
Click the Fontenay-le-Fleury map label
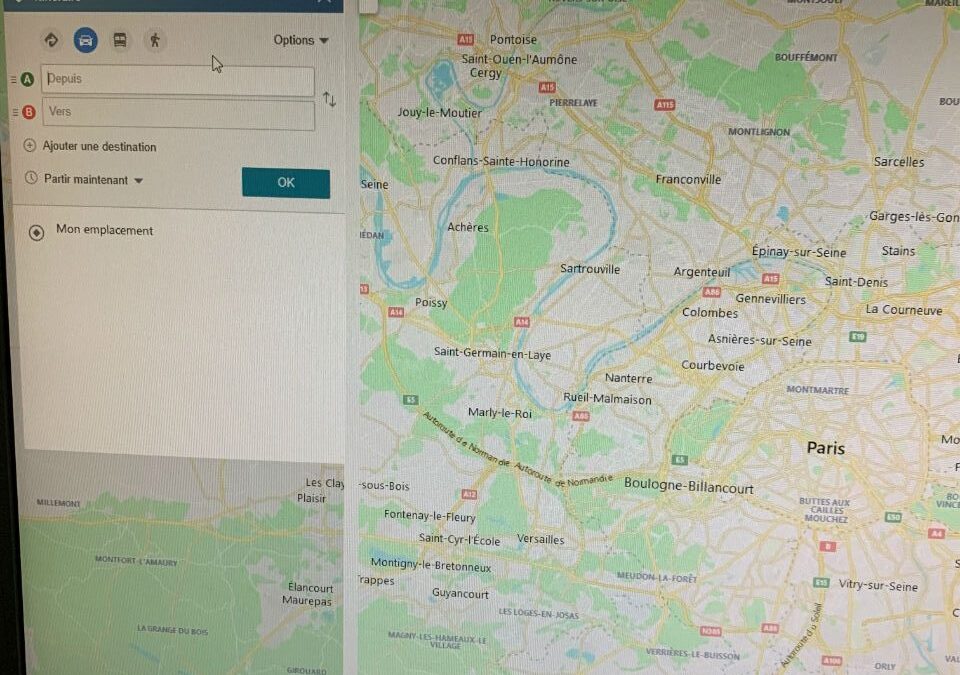(x=429, y=516)
